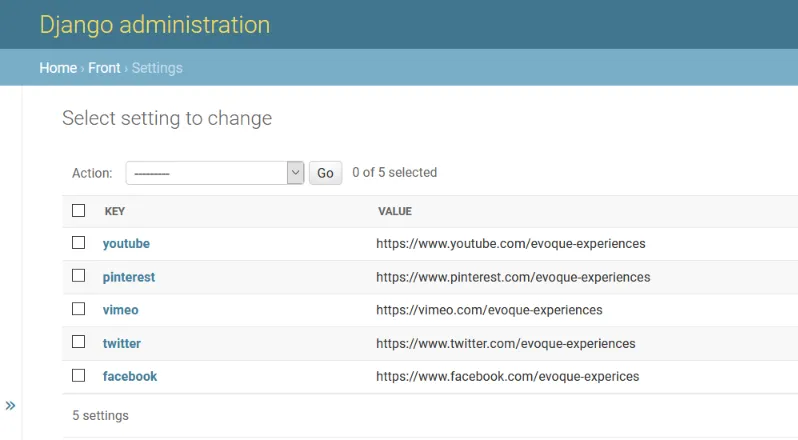Open the Action dropdown menu
Screen dimensions: 798x440
pos(214,173)
